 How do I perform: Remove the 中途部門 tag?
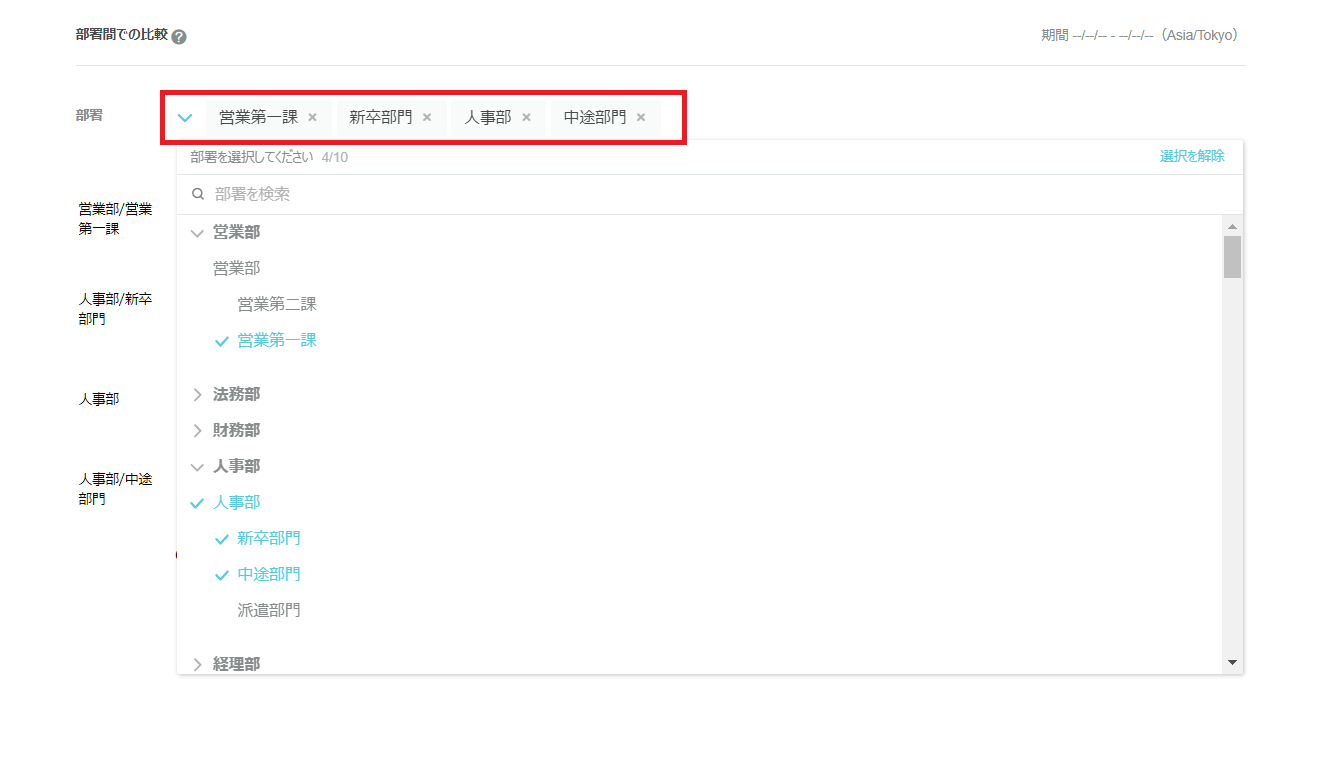[641, 117]
